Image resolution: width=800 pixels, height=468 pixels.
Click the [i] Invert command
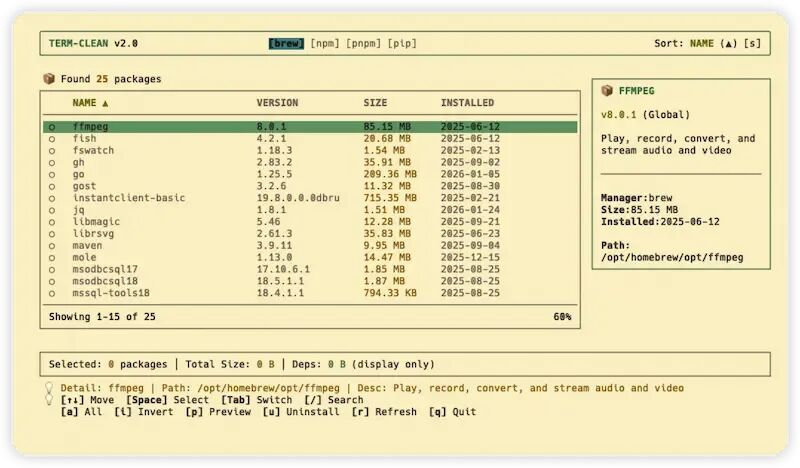tap(143, 411)
